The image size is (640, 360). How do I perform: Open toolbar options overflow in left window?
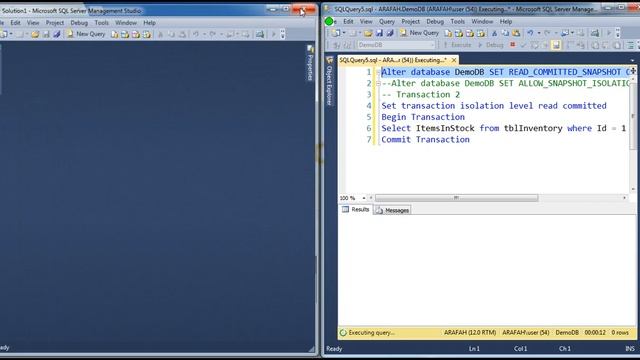(282, 35)
